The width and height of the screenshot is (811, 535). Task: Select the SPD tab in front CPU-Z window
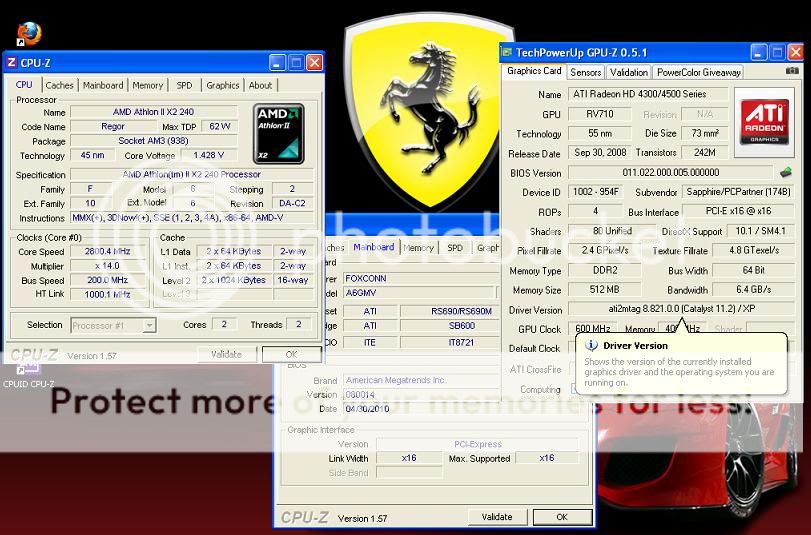(x=184, y=85)
